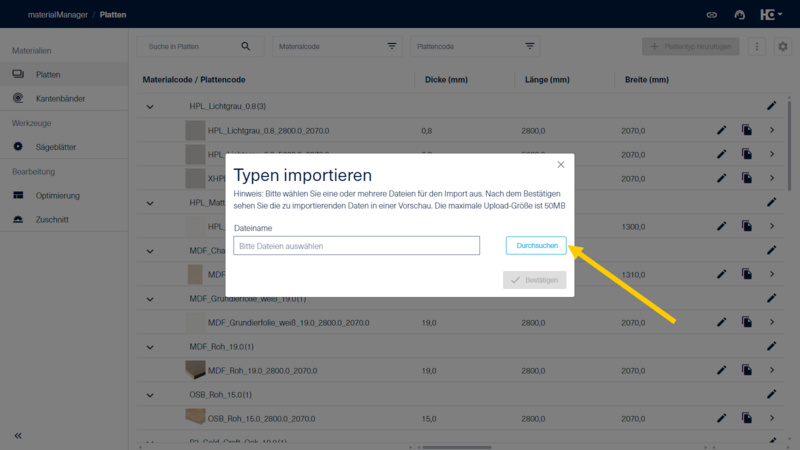Copy the MDF_Roh_19.0_2800.0_2070.0 board
Viewport: 800px width, 450px height.
[x=746, y=370]
